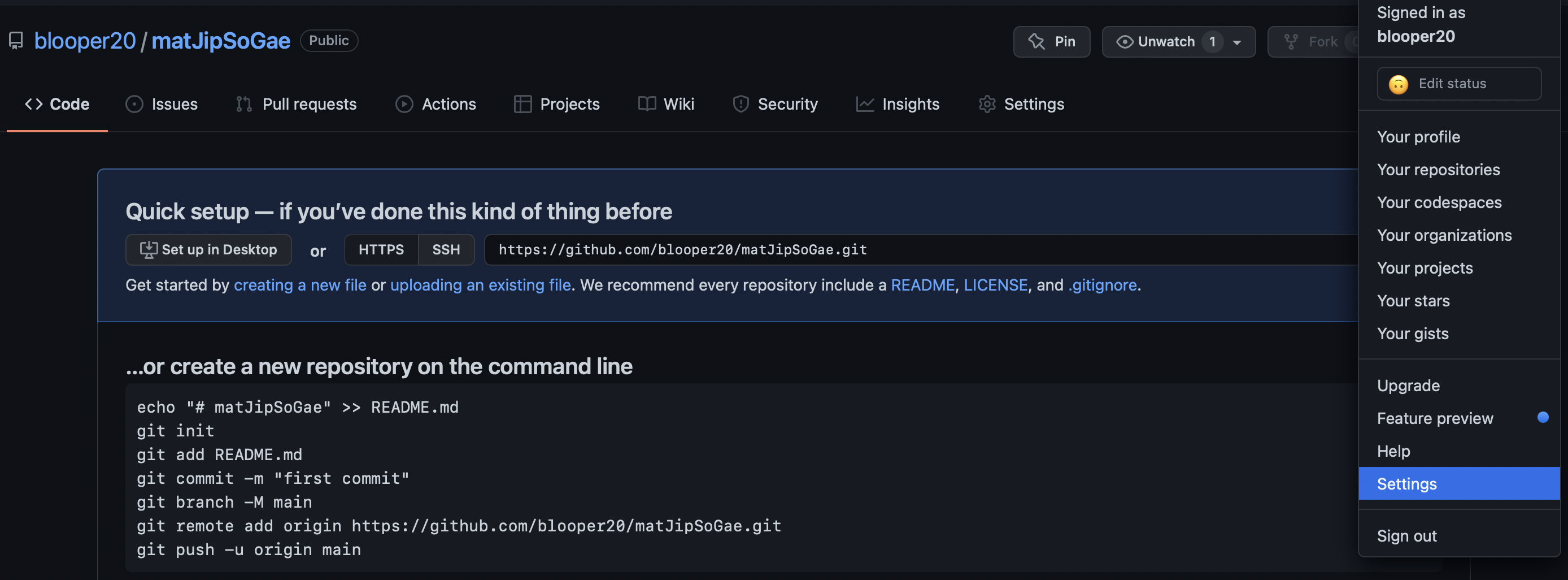Open repository Settings tab
The width and height of the screenshot is (1568, 580).
pyautogui.click(x=1021, y=104)
